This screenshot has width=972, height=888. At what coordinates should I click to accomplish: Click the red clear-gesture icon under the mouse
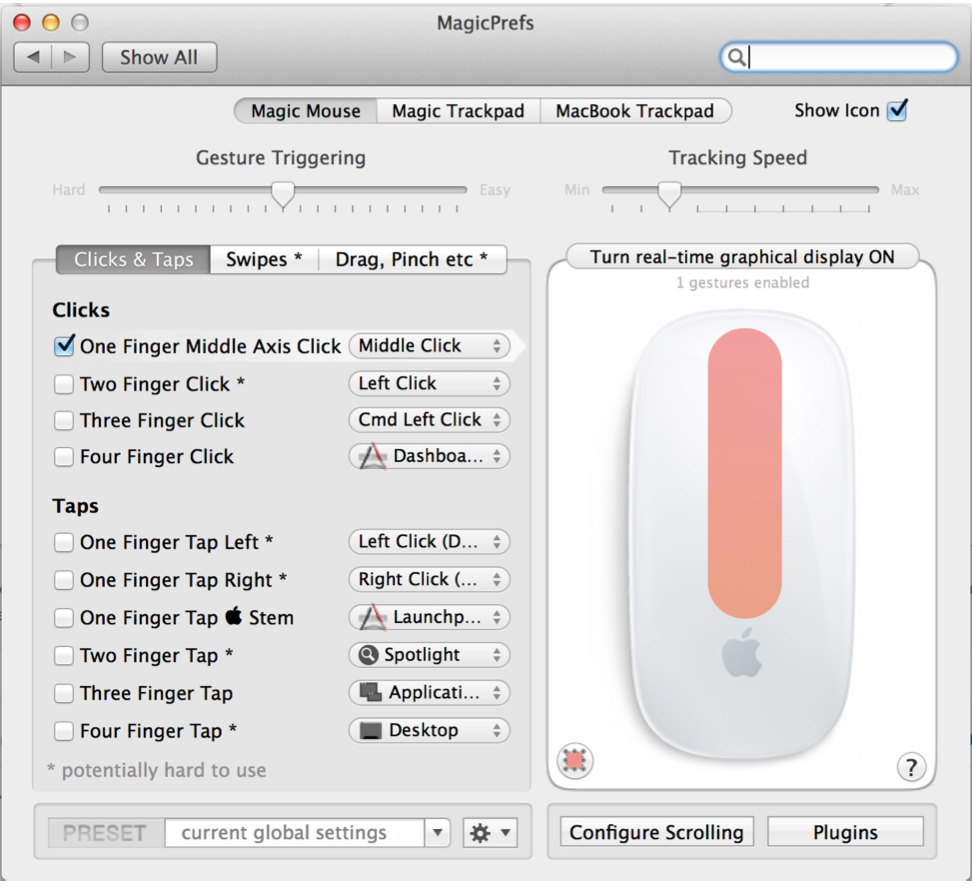pyautogui.click(x=575, y=760)
